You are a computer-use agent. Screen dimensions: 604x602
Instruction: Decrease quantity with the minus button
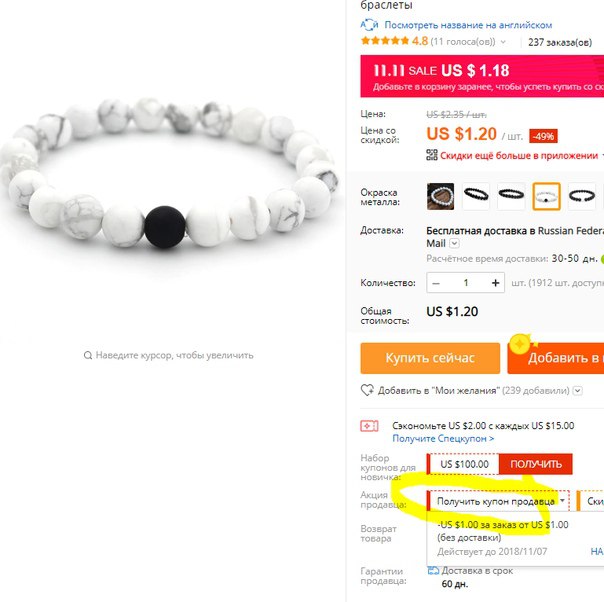(x=436, y=283)
